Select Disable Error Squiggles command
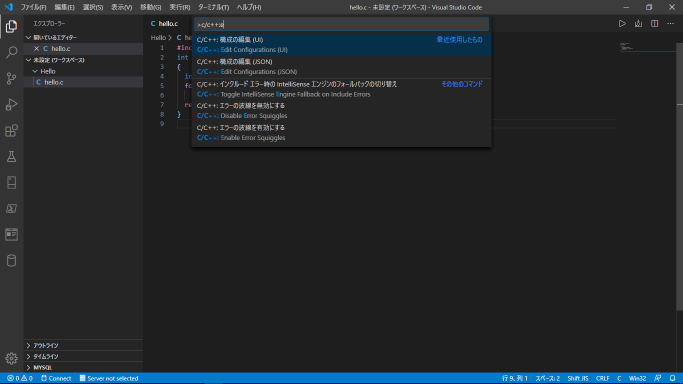The height and width of the screenshot is (384, 683). 342,111
